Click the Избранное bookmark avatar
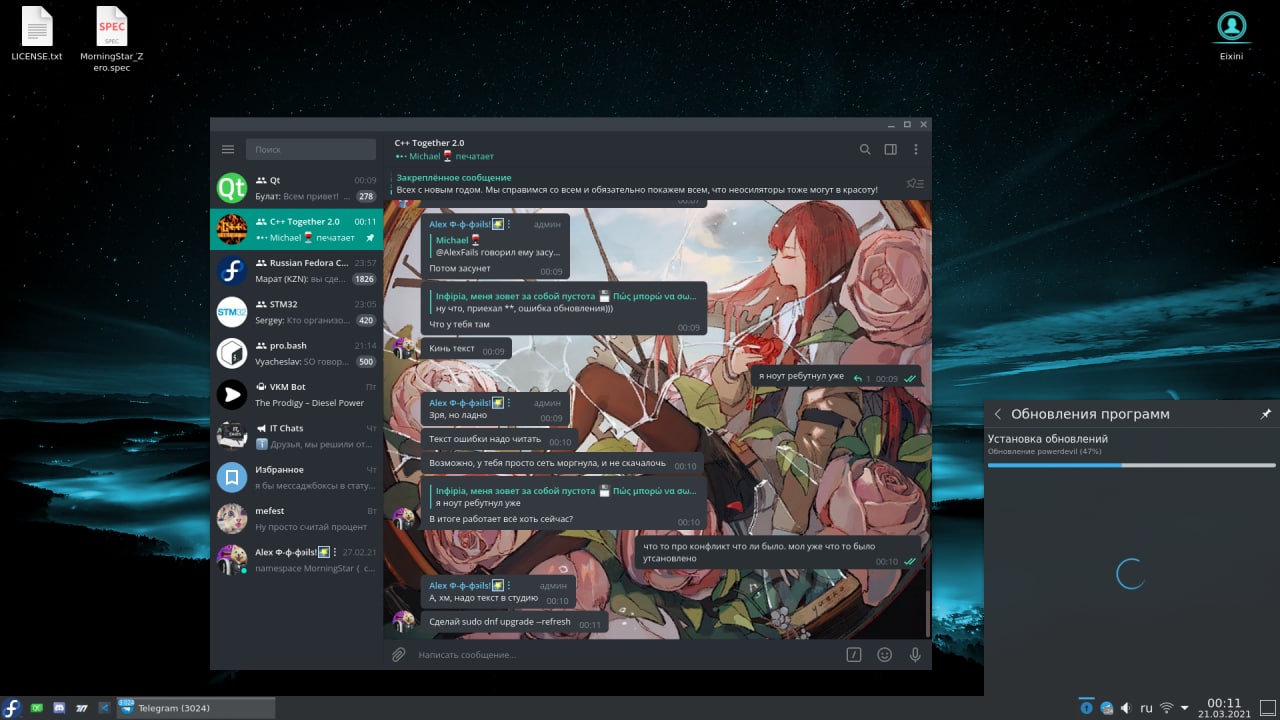This screenshot has width=1280, height=720. [x=232, y=477]
